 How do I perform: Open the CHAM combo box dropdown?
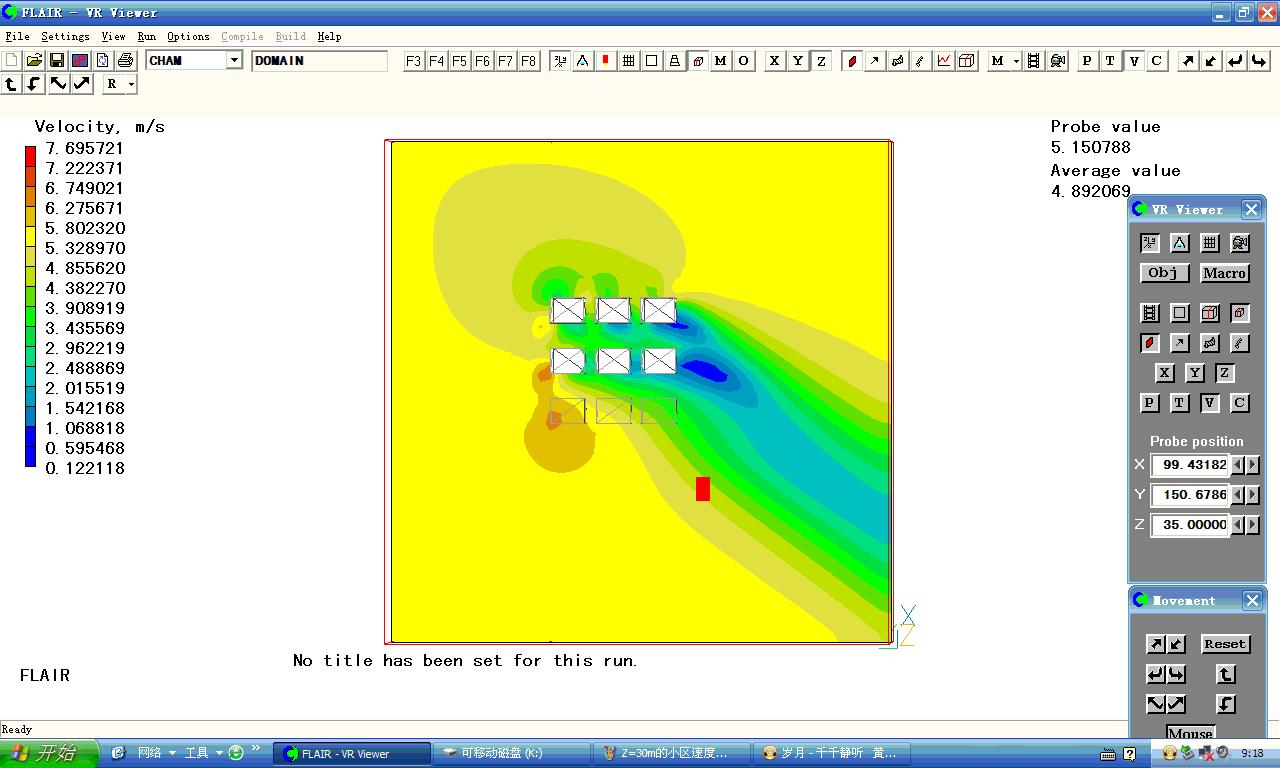click(x=234, y=61)
